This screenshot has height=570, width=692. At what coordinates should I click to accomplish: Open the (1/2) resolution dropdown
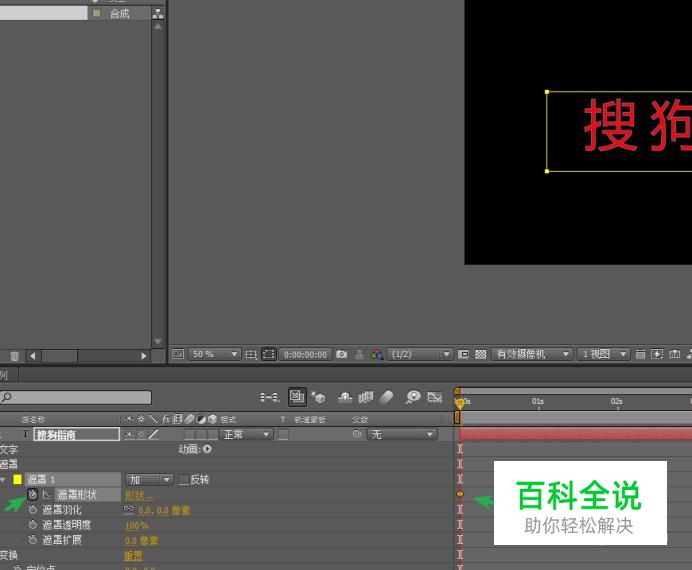(420, 354)
